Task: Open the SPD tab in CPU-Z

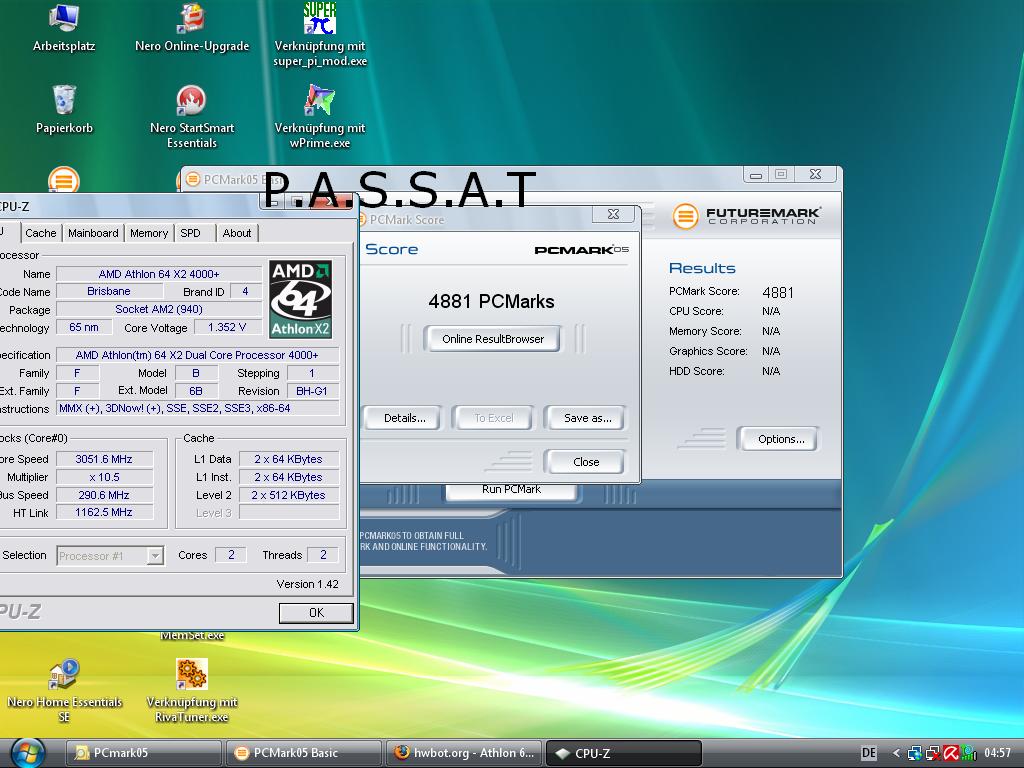Action: 191,233
